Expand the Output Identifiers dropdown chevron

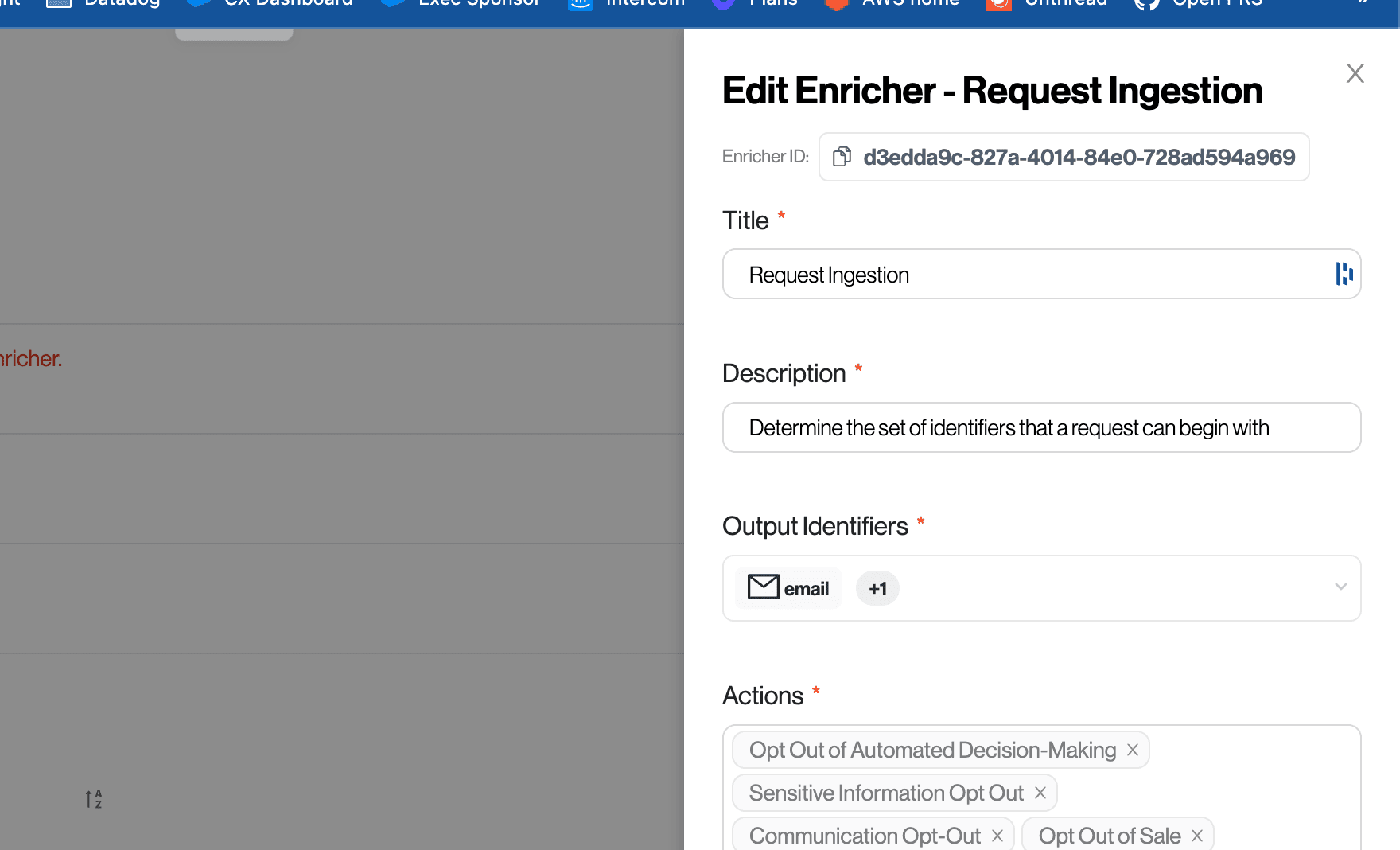coord(1340,587)
